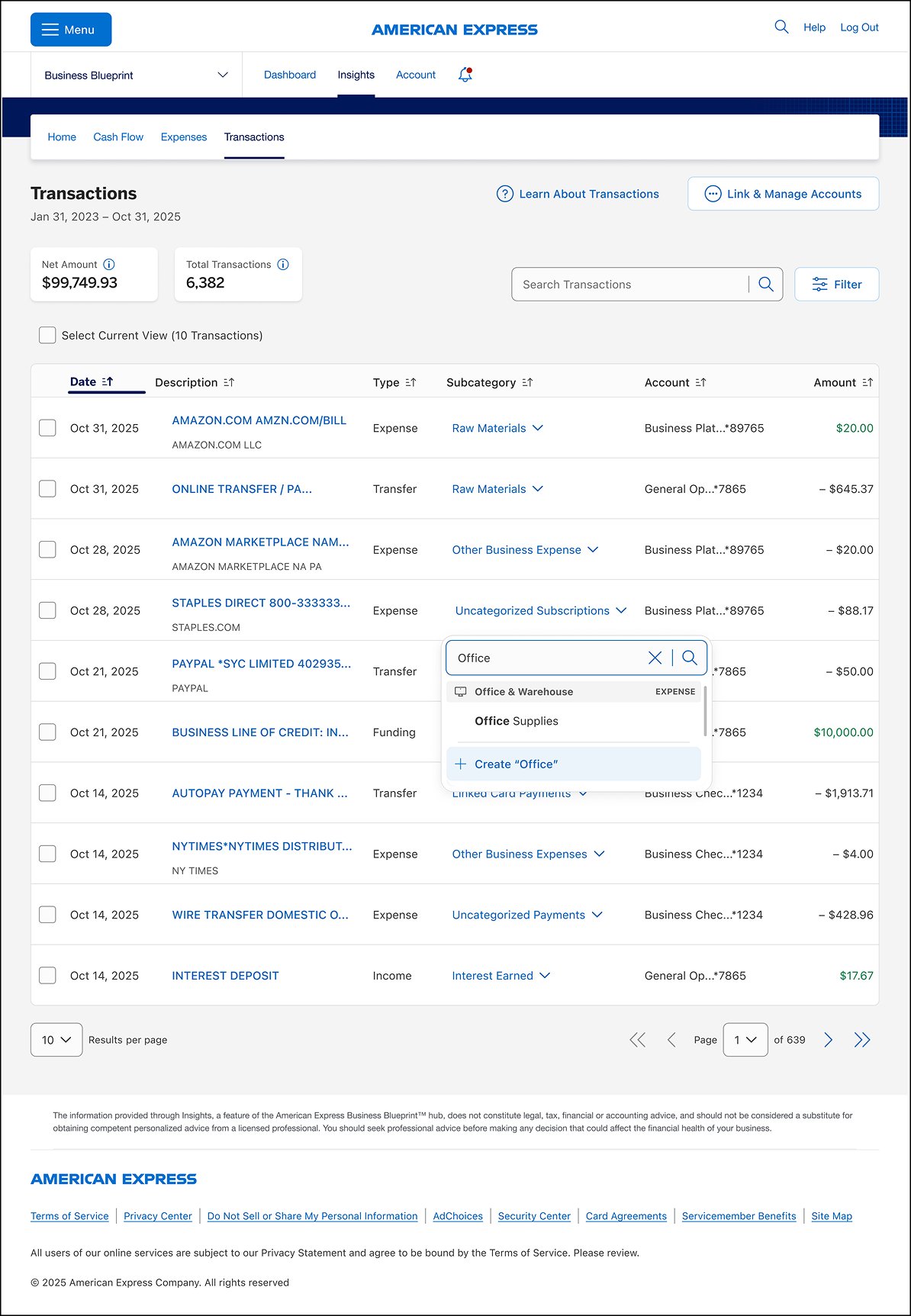Open the Expenses sub-tab
This screenshot has width=911, height=1316.
[184, 137]
